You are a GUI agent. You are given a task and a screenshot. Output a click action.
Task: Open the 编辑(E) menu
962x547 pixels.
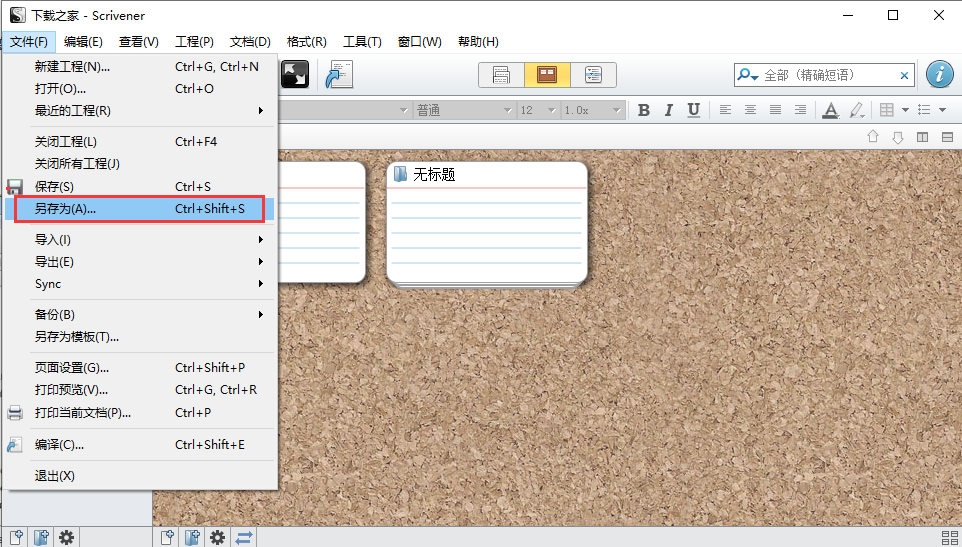(83, 42)
